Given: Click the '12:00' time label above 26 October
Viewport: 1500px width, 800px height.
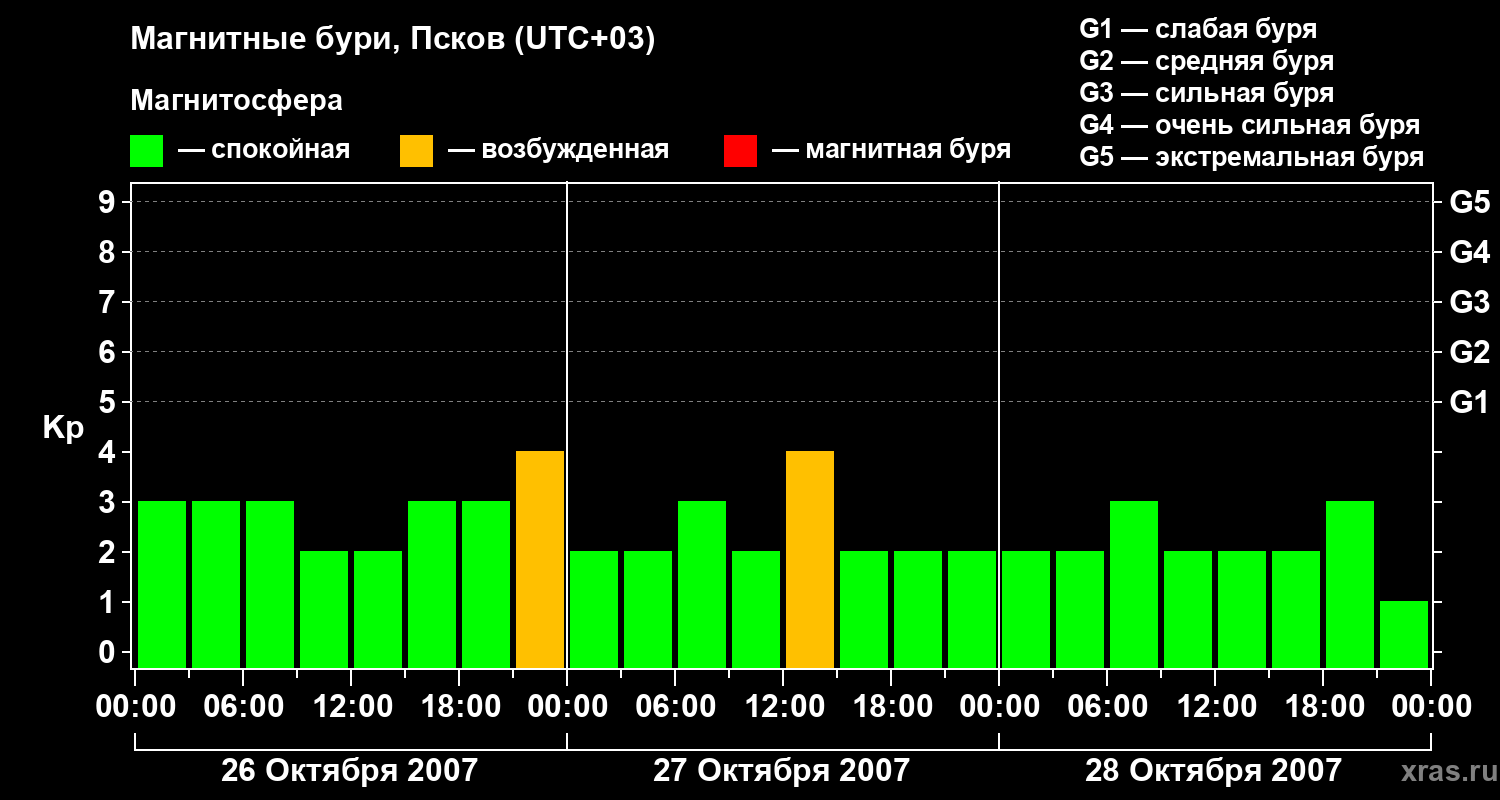Looking at the screenshot, I should (351, 707).
